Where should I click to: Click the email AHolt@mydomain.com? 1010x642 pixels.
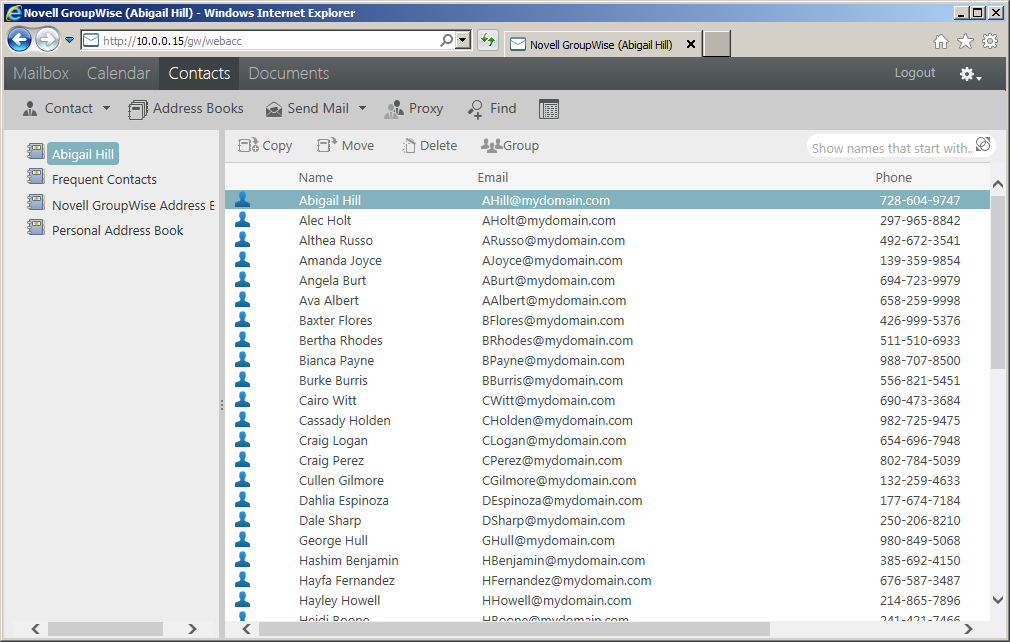[x=549, y=220]
